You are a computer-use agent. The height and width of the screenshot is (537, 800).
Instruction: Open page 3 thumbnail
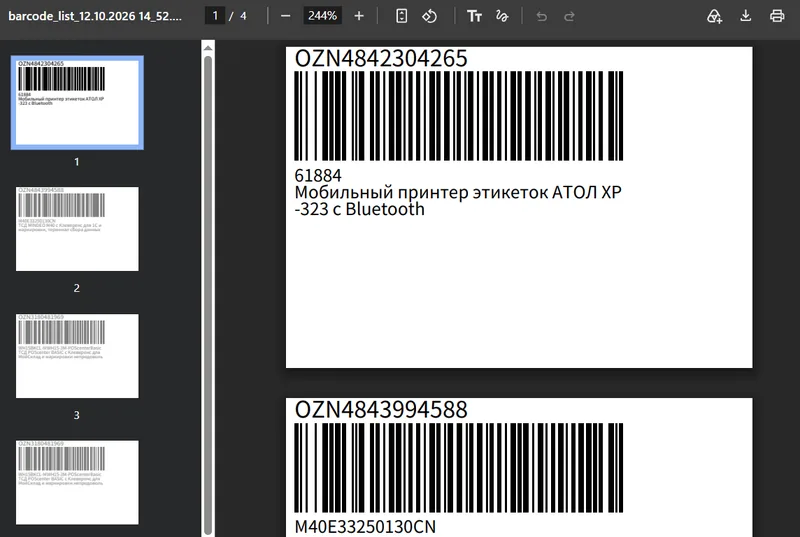(x=77, y=356)
